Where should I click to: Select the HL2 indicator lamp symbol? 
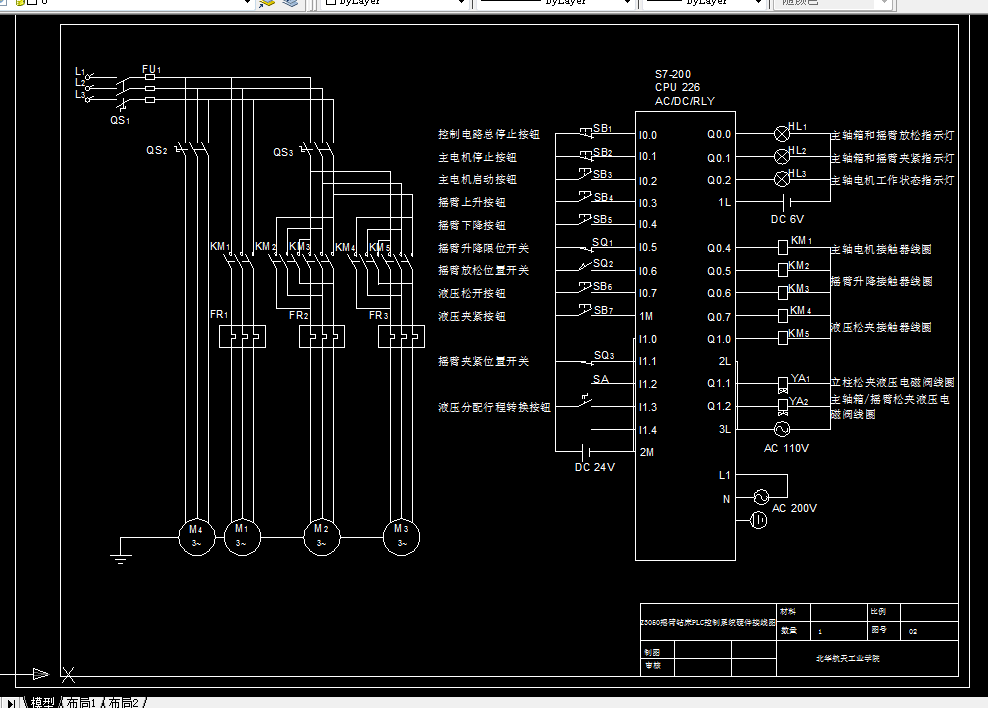point(781,156)
